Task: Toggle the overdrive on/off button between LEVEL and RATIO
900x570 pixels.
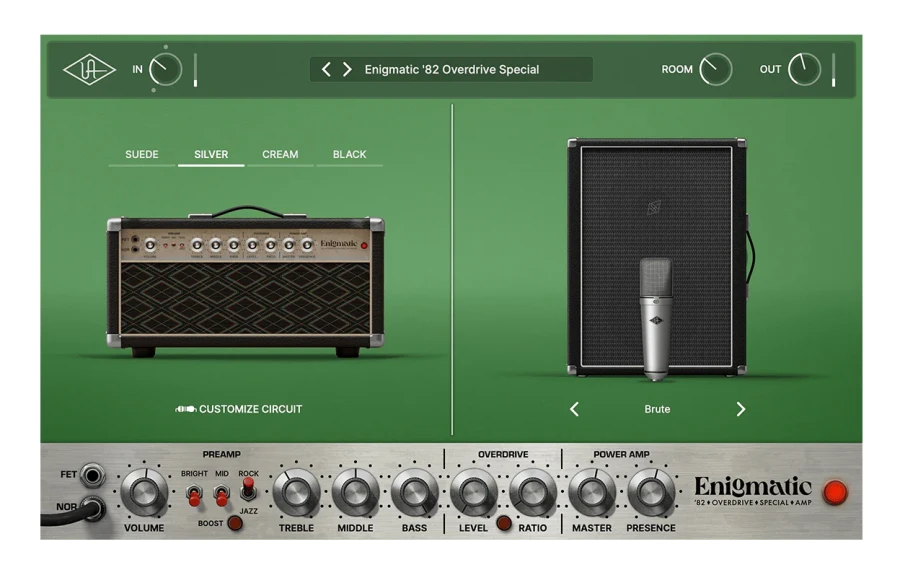Action: 504,524
